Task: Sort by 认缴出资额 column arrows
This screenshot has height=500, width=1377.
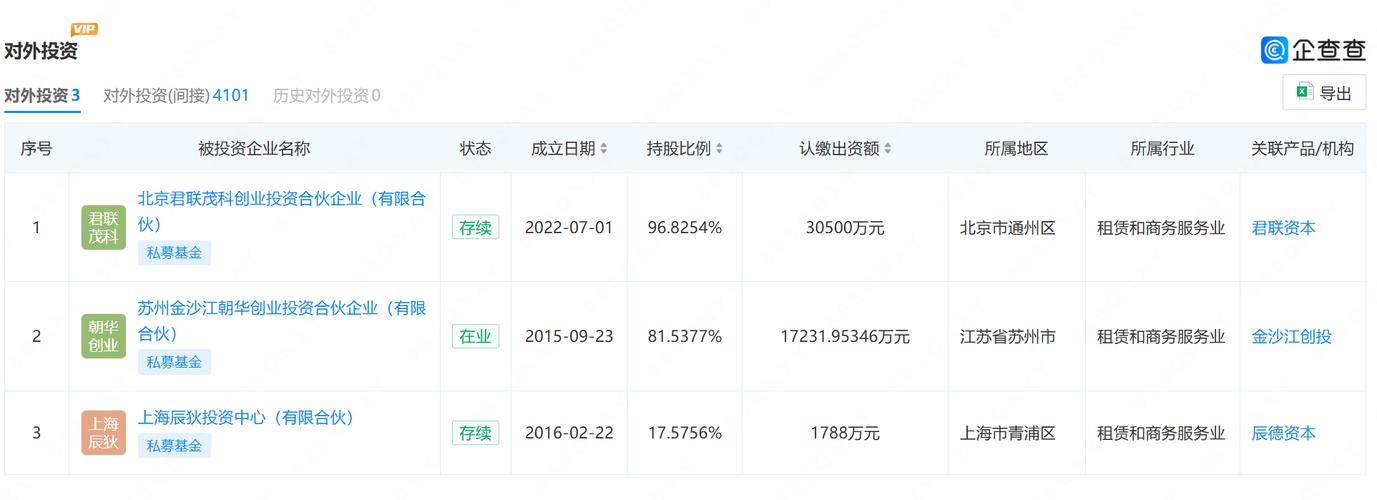Action: [887, 149]
